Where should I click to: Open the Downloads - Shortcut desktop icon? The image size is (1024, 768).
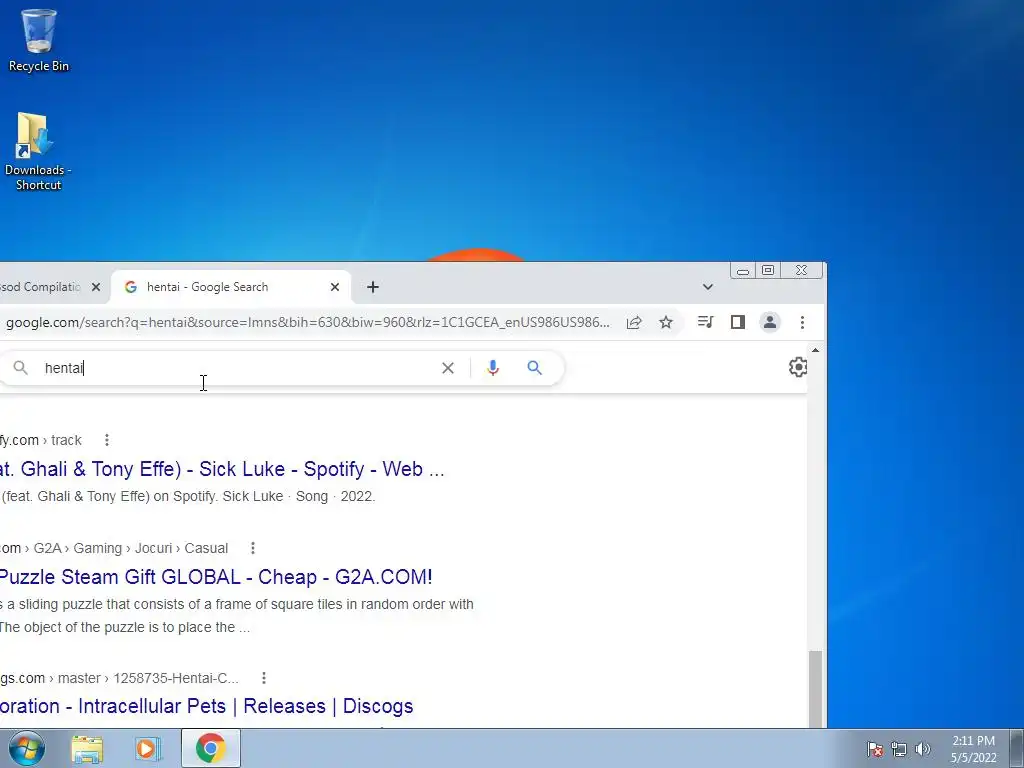37,152
